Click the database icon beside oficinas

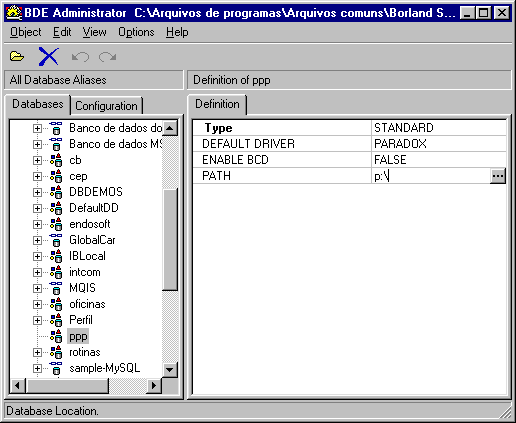(x=56, y=304)
